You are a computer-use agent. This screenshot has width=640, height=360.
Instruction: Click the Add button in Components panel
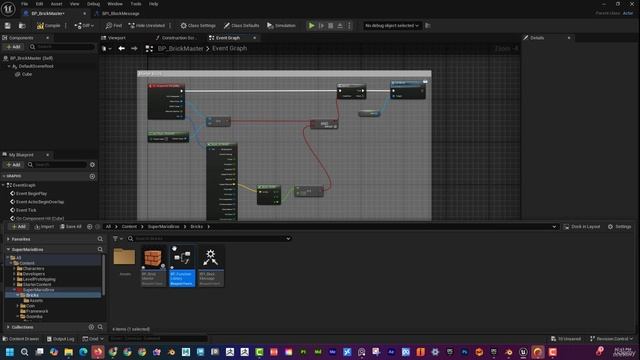[x=13, y=47]
